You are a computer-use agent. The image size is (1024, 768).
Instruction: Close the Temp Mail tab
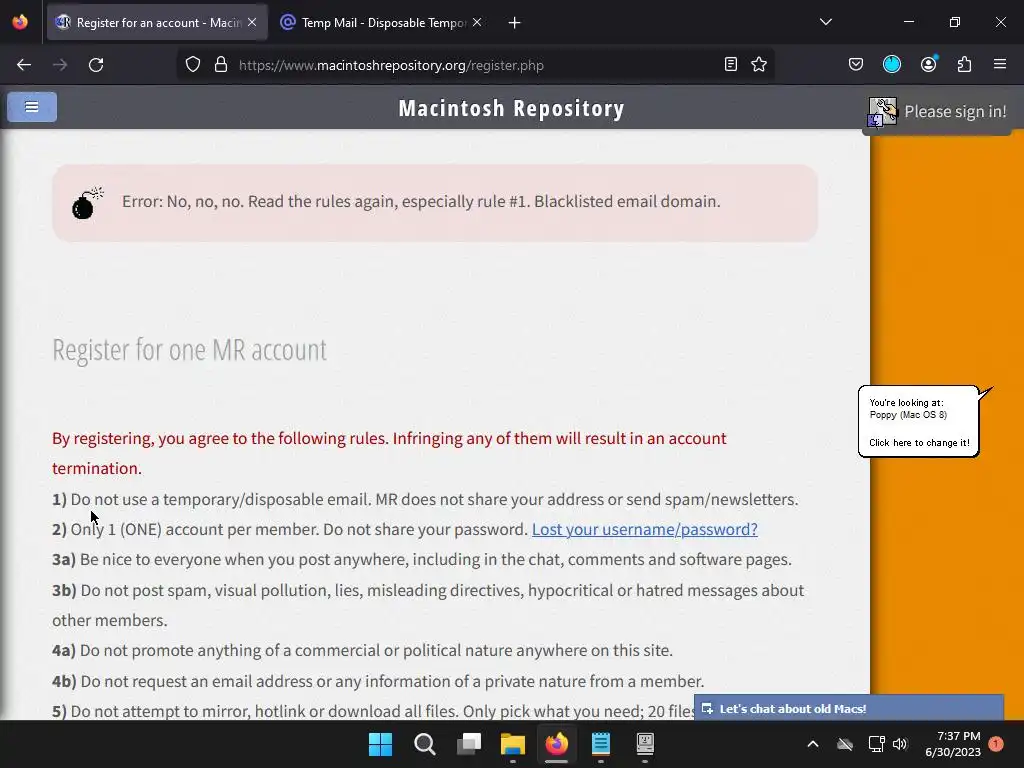[x=477, y=23]
